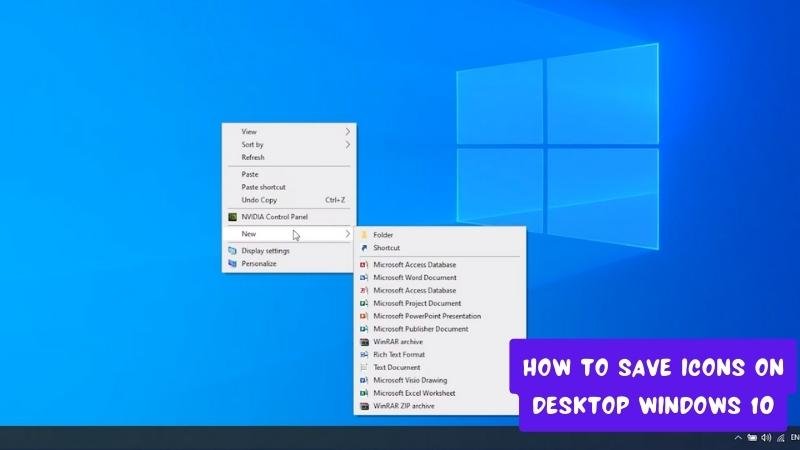
Task: Choose Refresh from the desktop context menu
Action: [289, 157]
